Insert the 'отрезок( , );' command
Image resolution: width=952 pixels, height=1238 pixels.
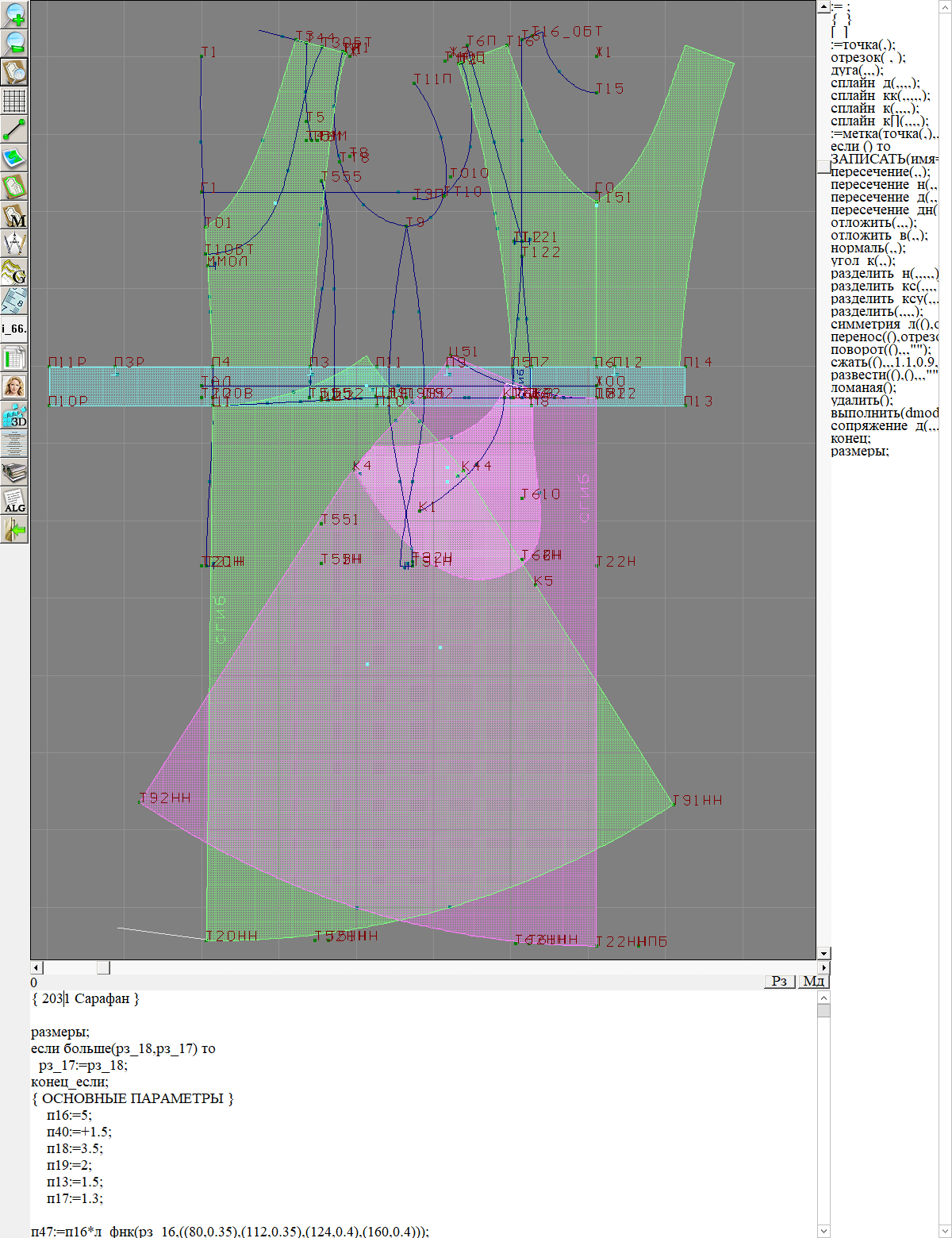[x=868, y=58]
